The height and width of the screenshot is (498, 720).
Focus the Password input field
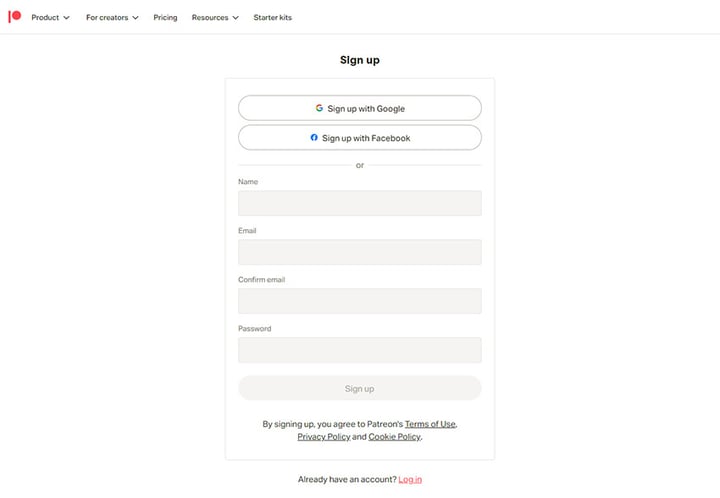point(360,350)
